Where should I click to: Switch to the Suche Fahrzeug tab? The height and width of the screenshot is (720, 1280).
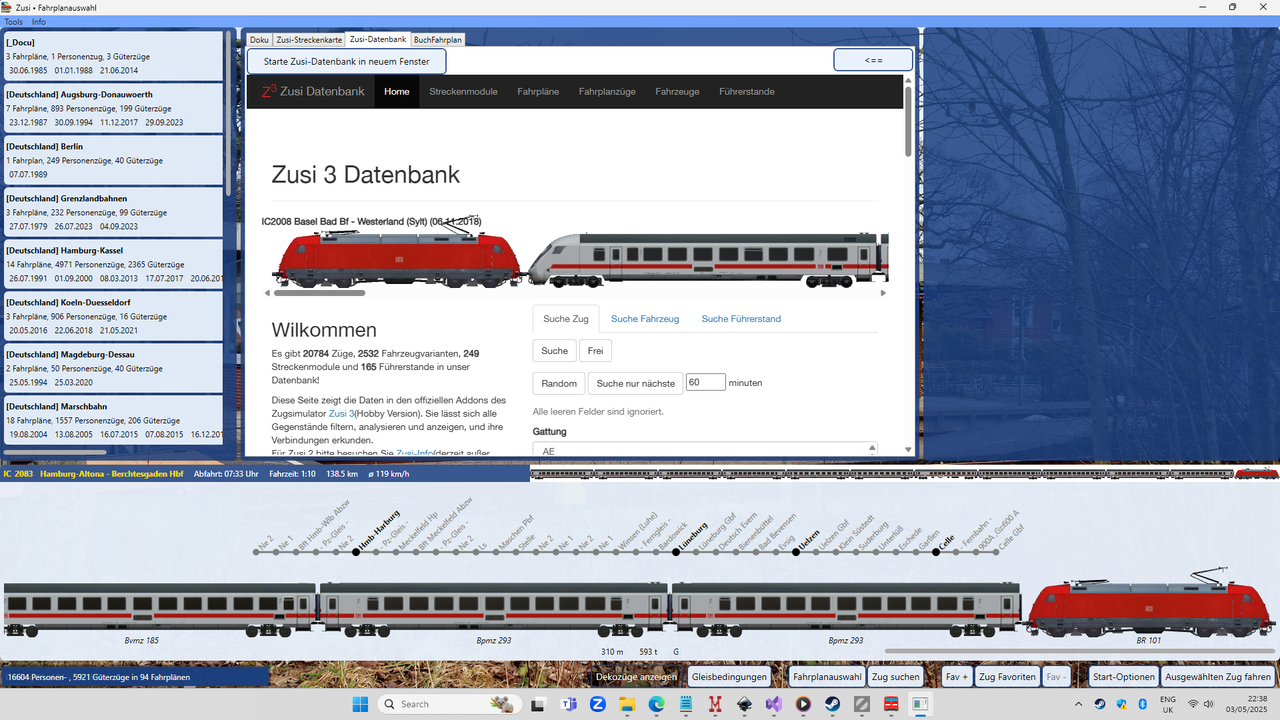pyautogui.click(x=645, y=319)
